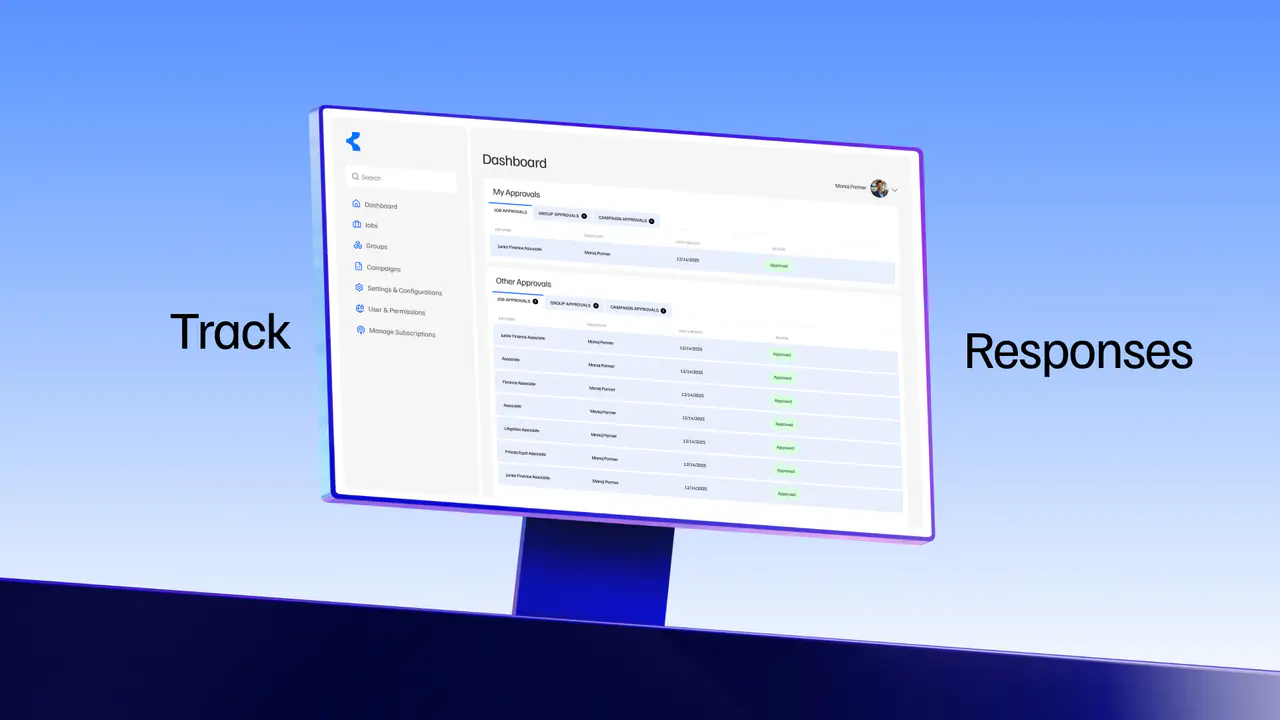Click Approved badge in Litigation Associate row
Image resolution: width=1280 pixels, height=720 pixels.
click(785, 447)
